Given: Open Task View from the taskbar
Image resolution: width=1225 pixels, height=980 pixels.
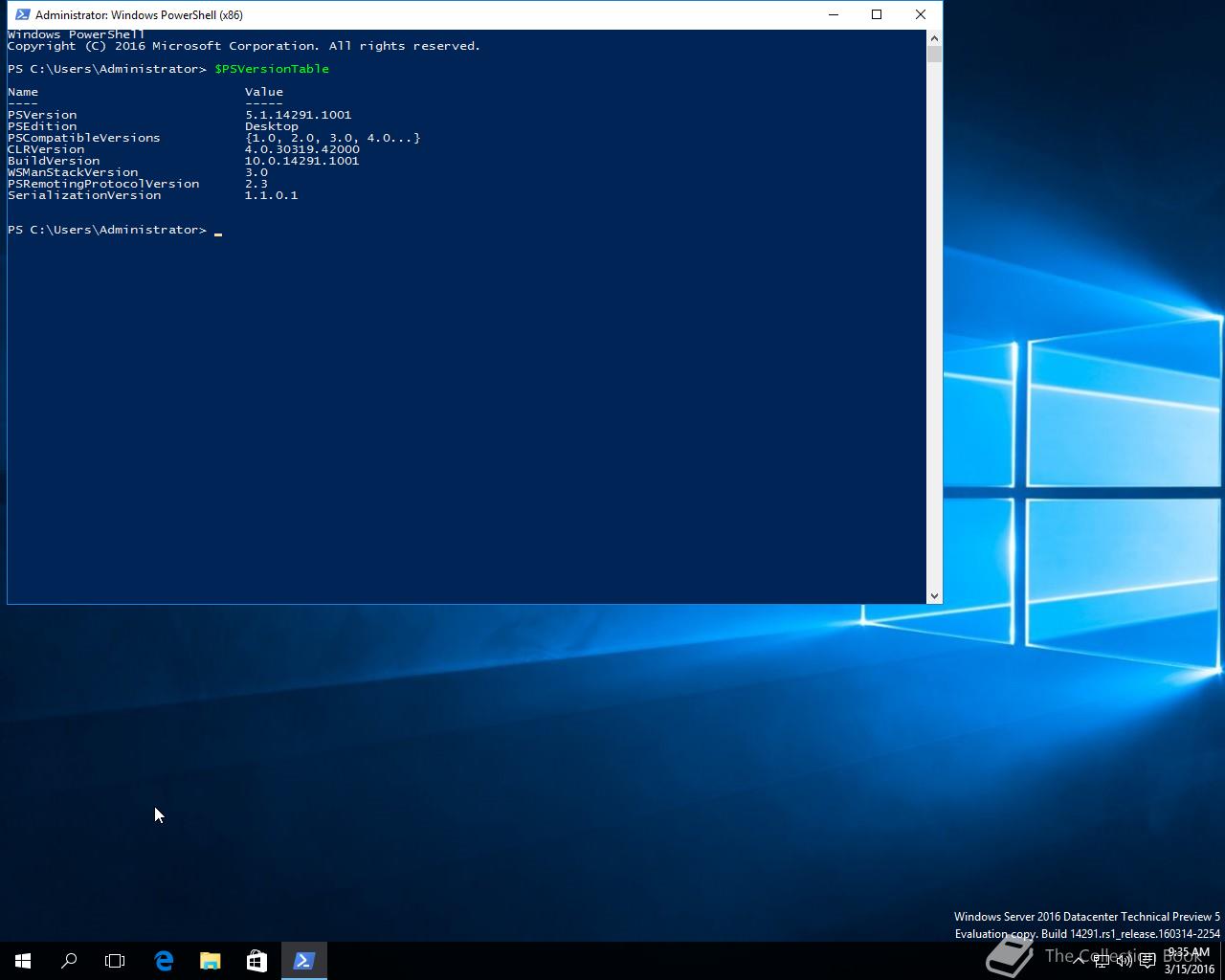Looking at the screenshot, I should 115,961.
